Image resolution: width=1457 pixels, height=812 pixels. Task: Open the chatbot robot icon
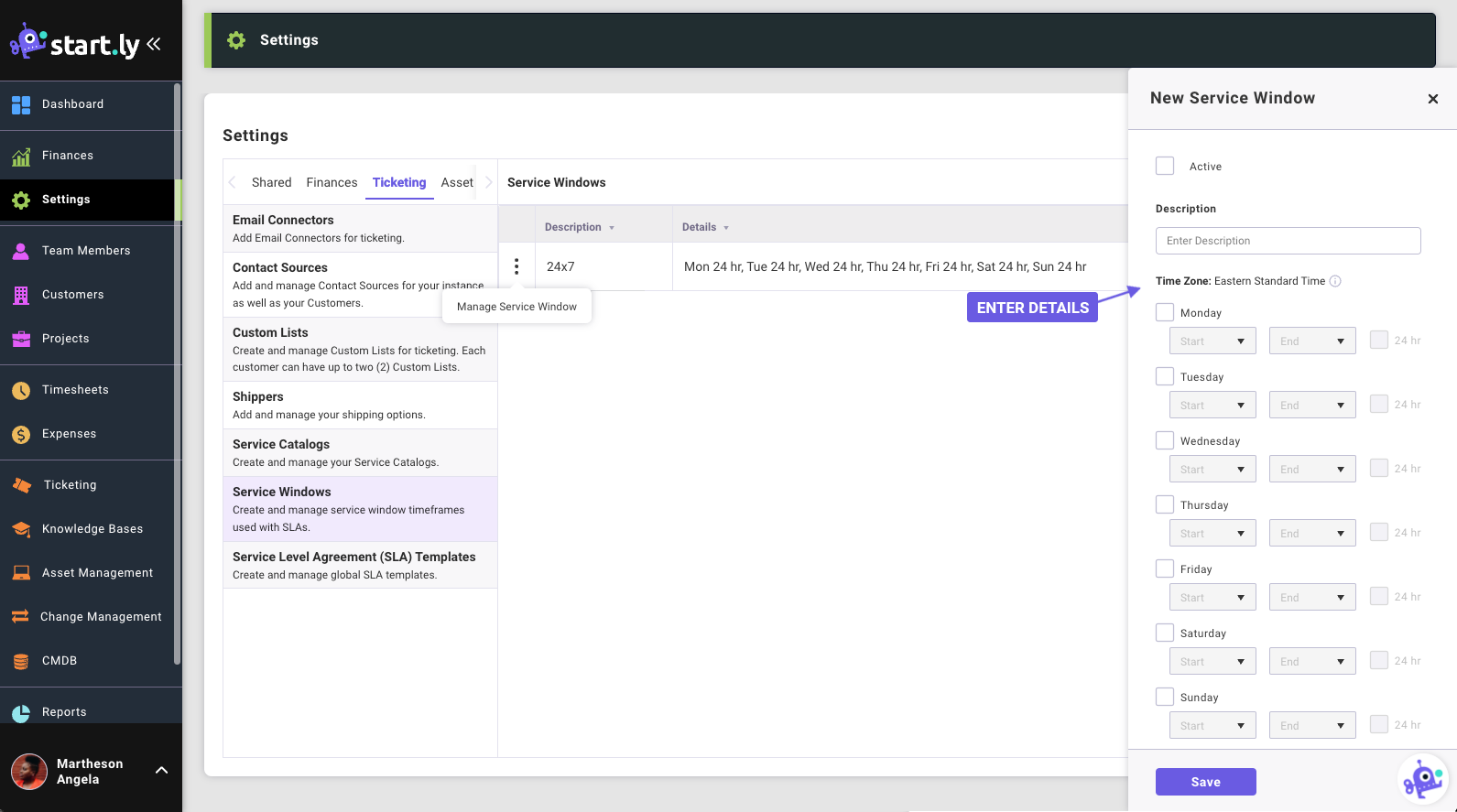coord(1422,779)
